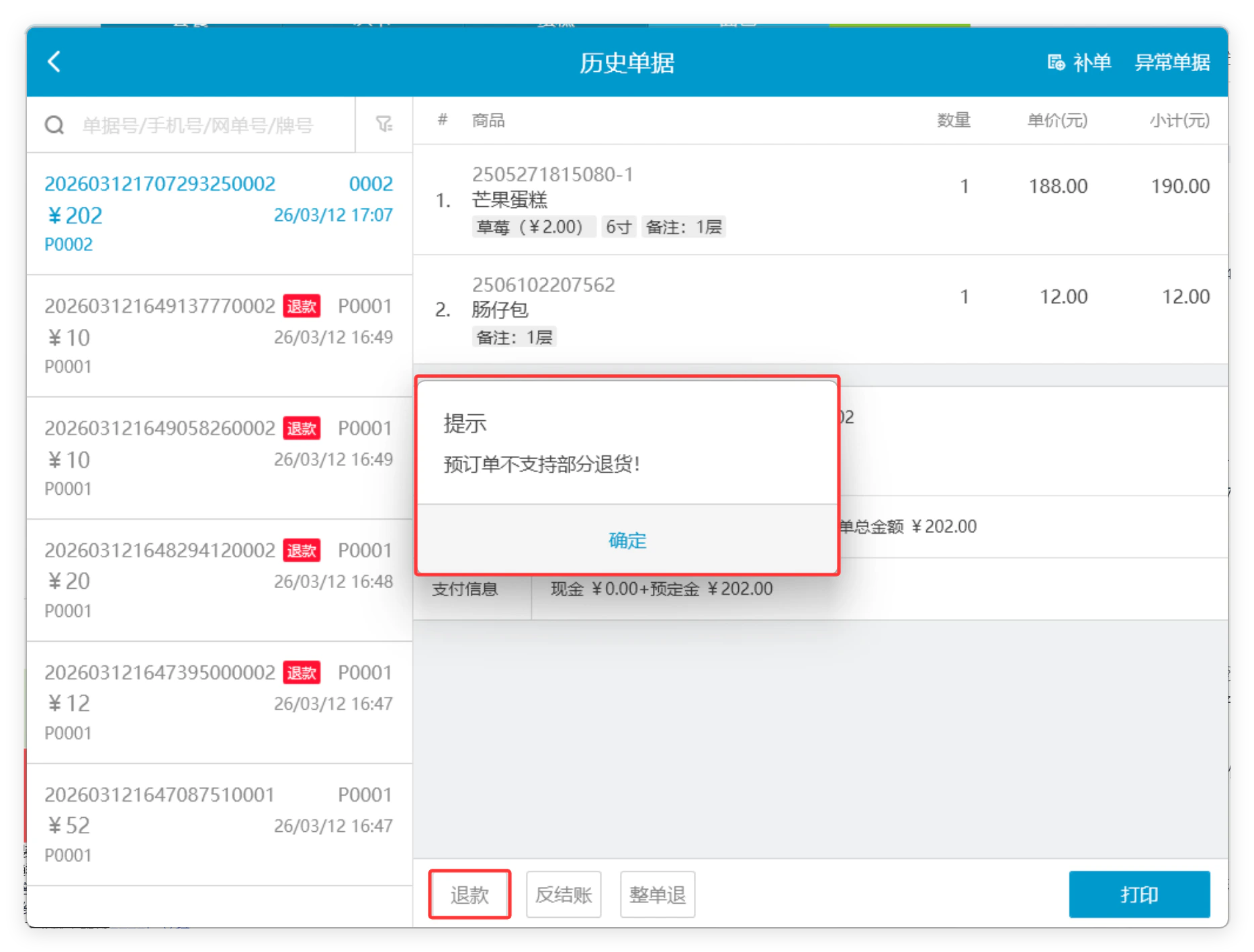This screenshot has height=952, width=1254.
Task: Select the 芒果蛋糕 product line
Action: click(820, 199)
